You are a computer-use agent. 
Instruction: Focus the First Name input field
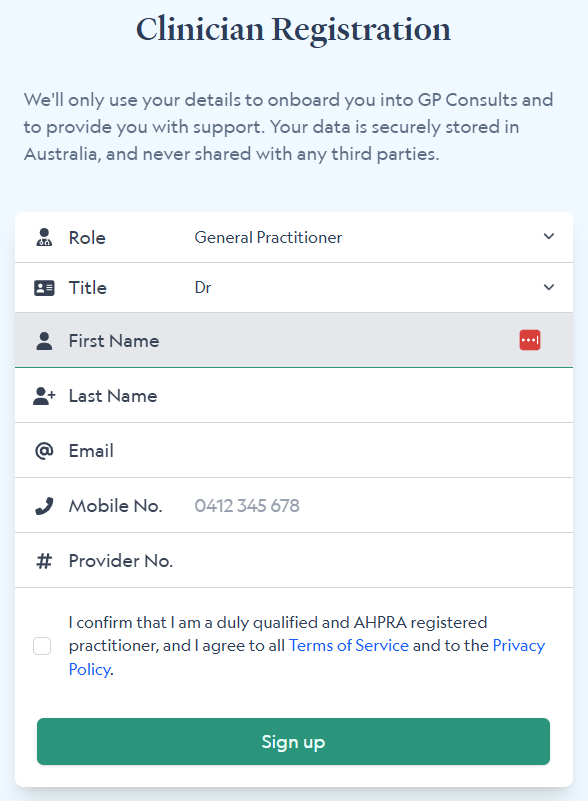(x=294, y=341)
